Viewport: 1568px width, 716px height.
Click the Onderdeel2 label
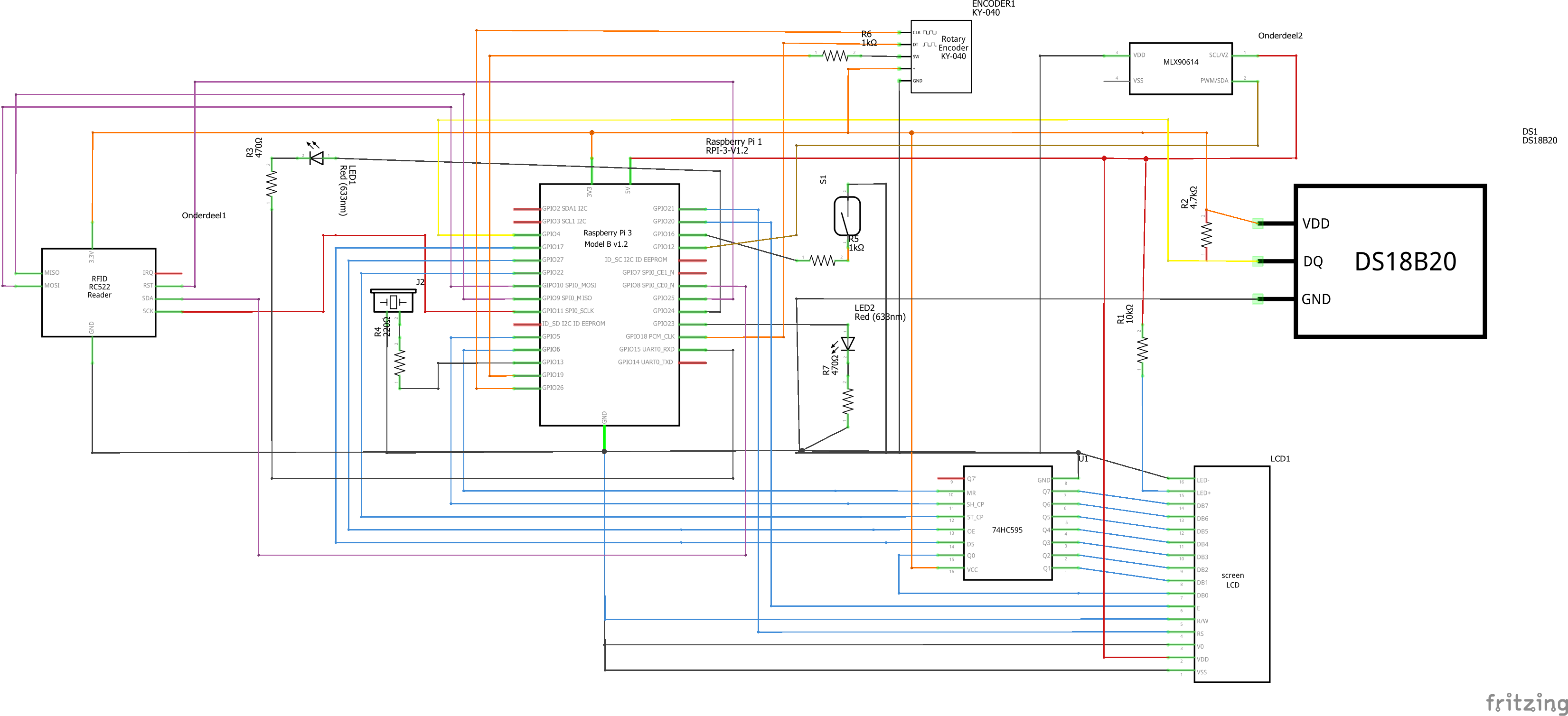click(x=1280, y=35)
